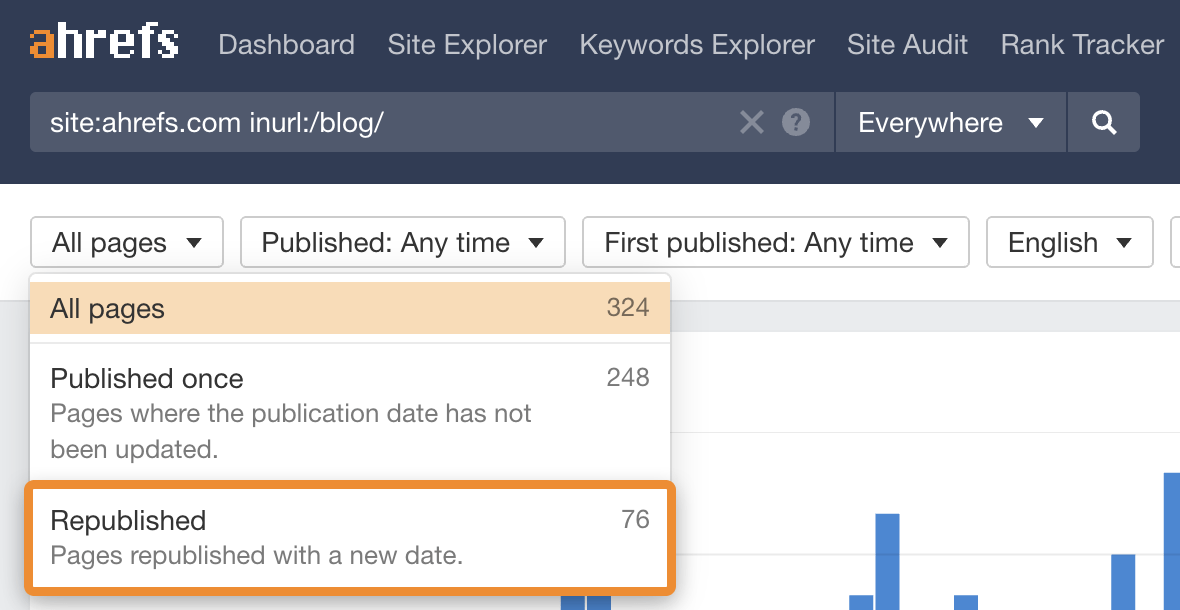
Task: Open Published: Any time filter
Action: pyautogui.click(x=403, y=243)
